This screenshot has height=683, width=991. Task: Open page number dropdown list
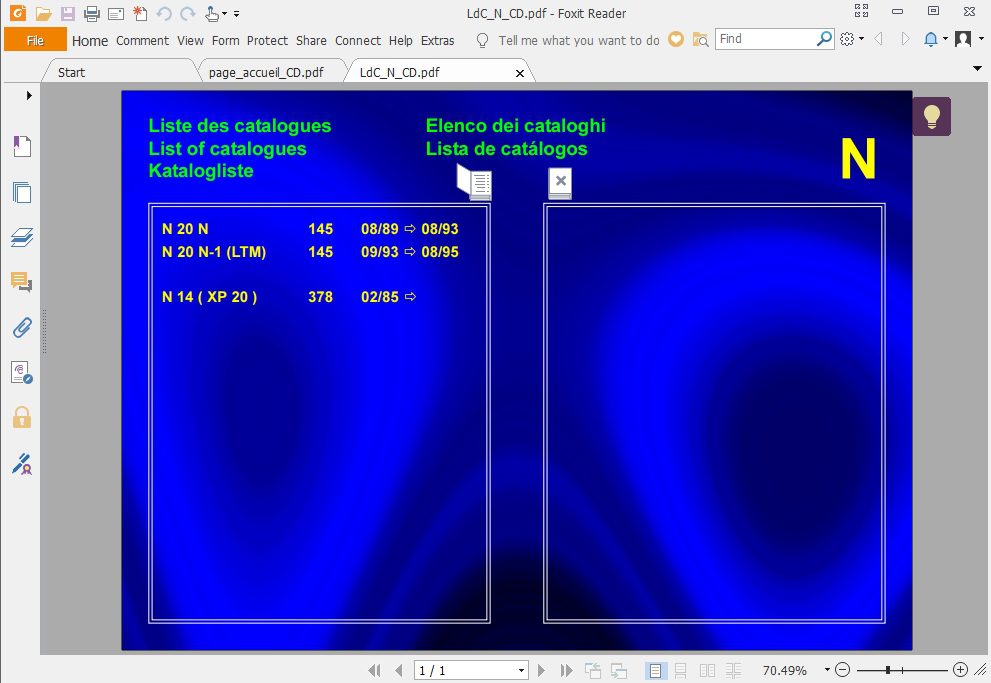tap(521, 670)
